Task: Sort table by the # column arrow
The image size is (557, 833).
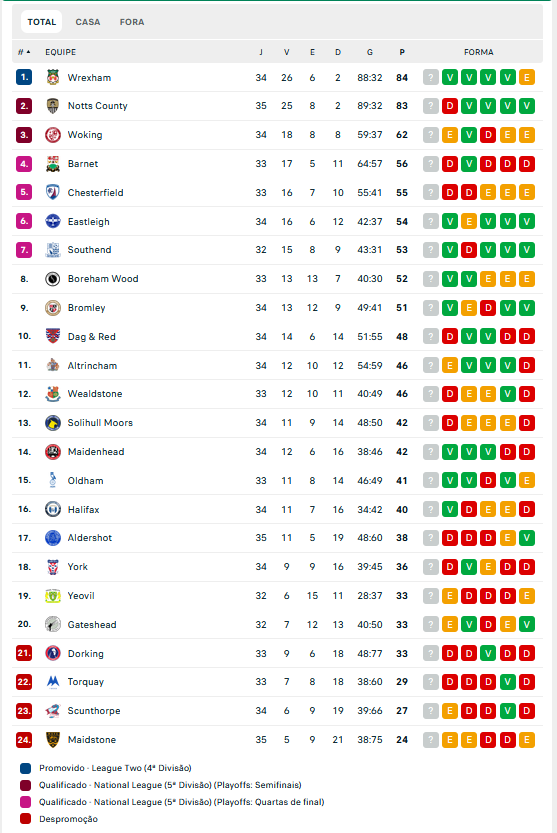Action: 24,52
